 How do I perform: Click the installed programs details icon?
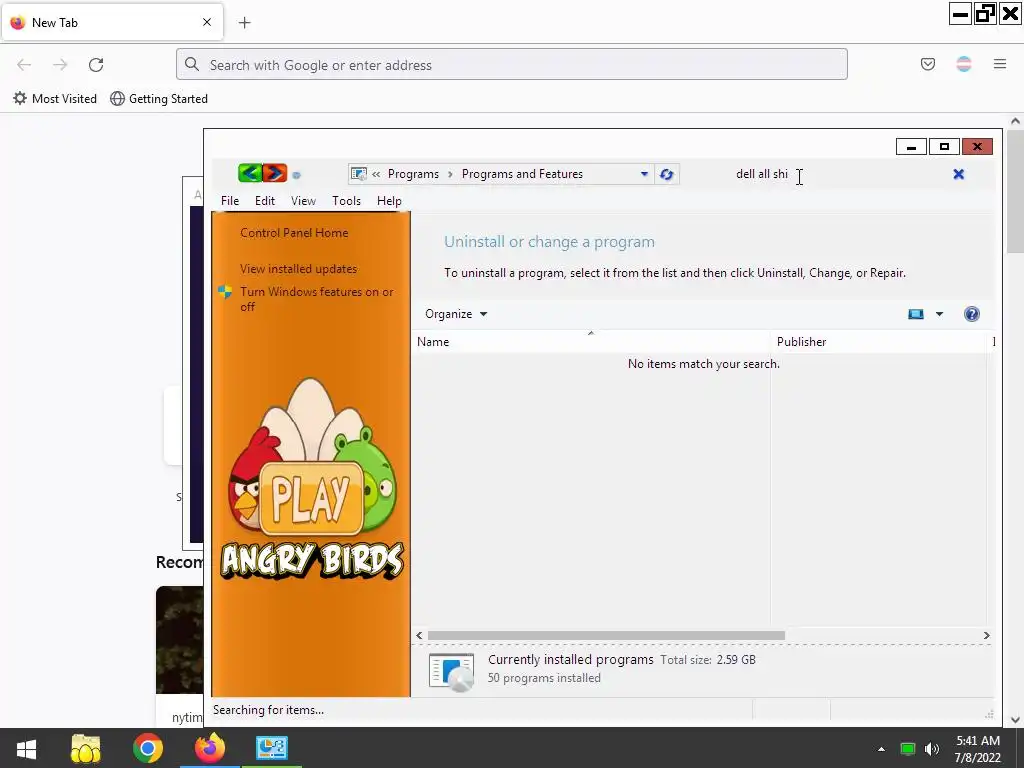click(451, 671)
